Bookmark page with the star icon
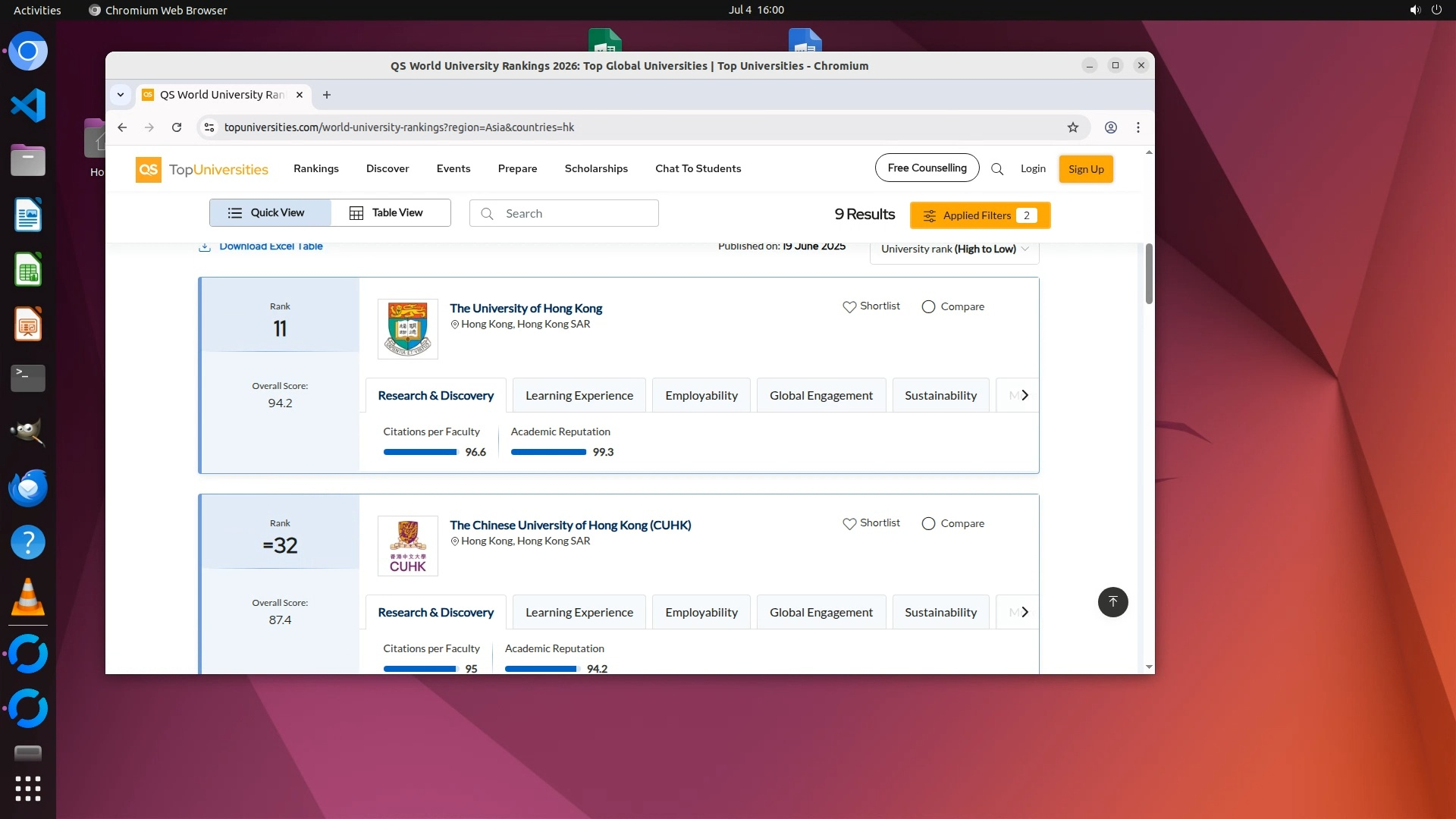Screen dimensions: 1456x819 1072,127
